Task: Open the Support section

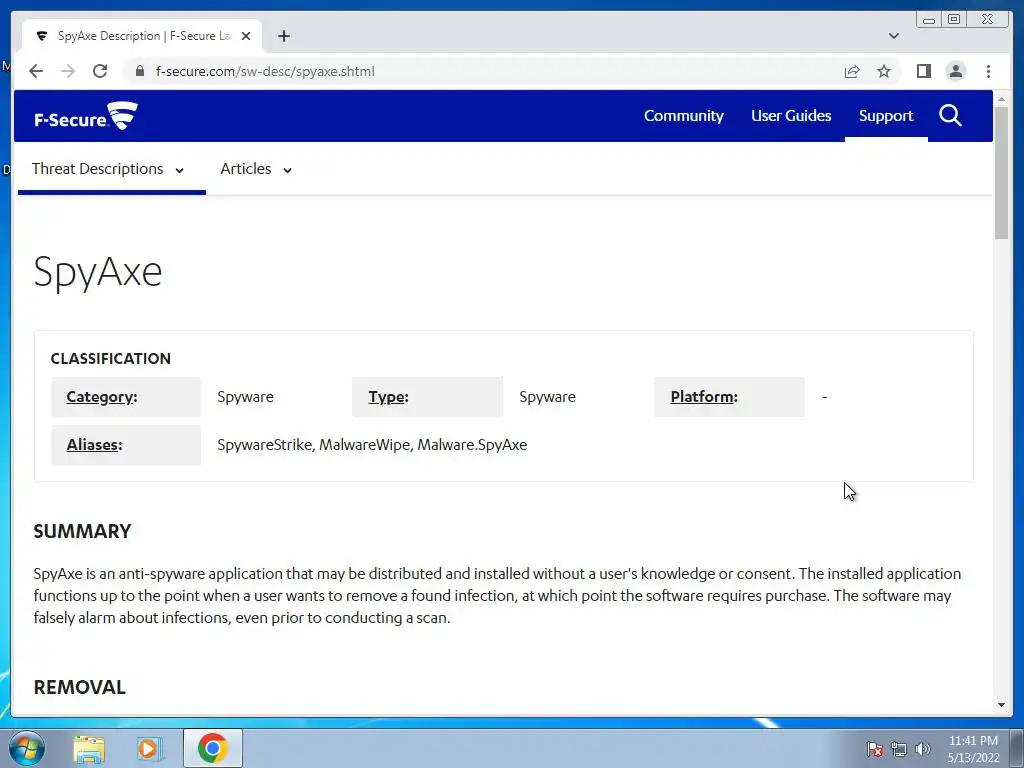Action: [886, 116]
